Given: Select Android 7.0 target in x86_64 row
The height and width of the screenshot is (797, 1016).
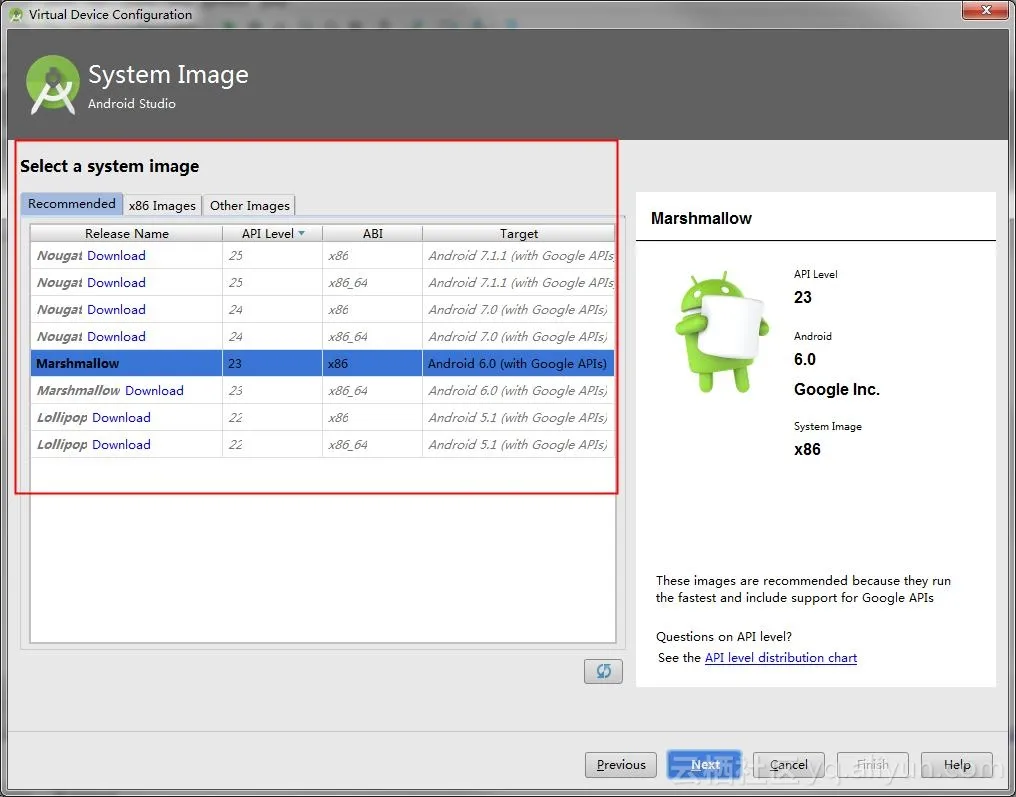Looking at the screenshot, I should (x=518, y=336).
